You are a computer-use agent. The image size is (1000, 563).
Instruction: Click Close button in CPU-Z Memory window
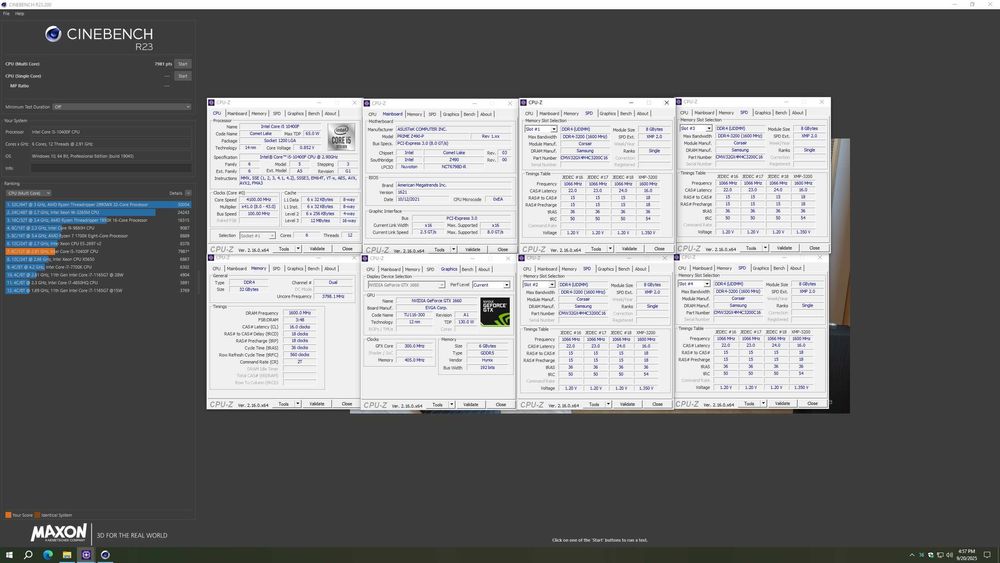click(347, 404)
